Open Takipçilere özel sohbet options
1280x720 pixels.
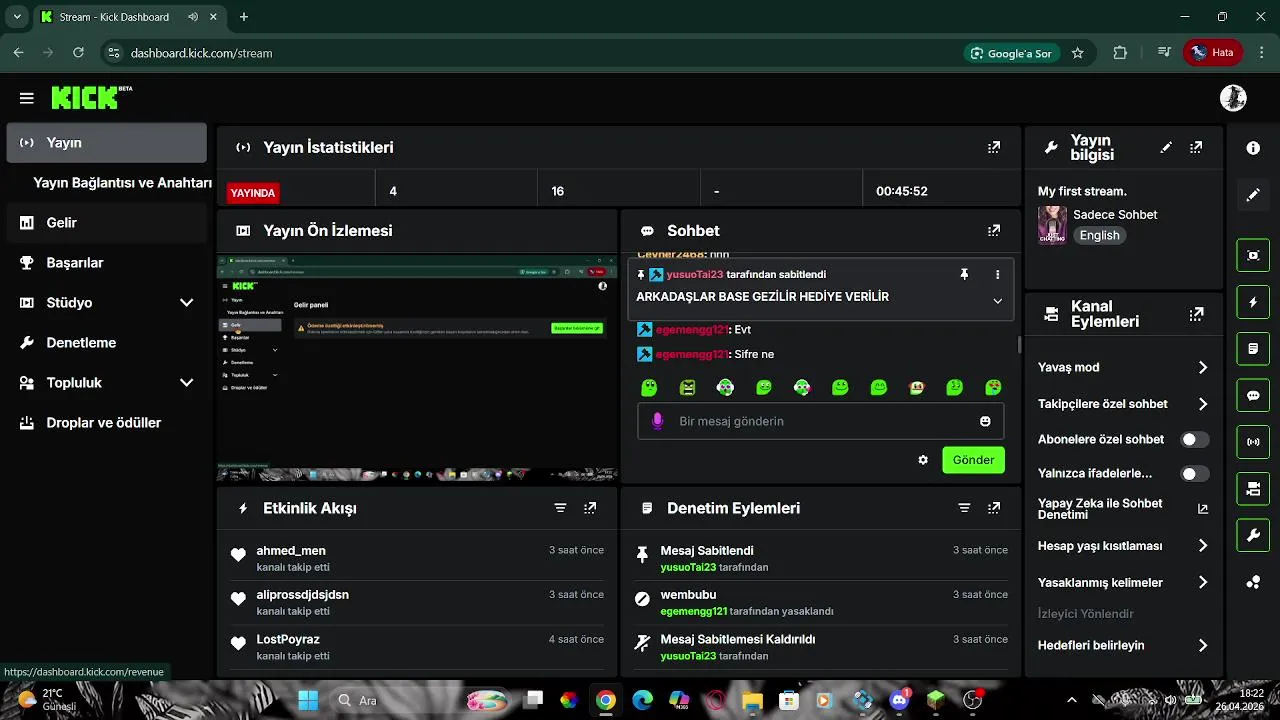tap(1203, 404)
